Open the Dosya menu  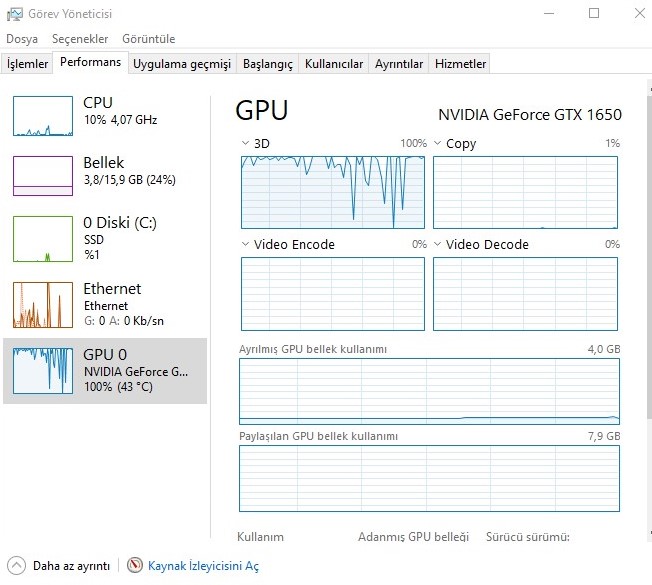coord(22,39)
